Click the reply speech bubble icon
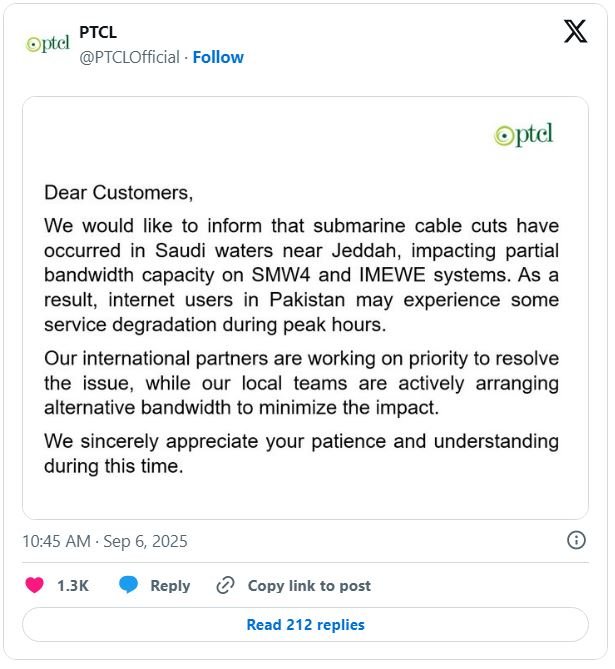This screenshot has height=669, width=615. pos(128,585)
